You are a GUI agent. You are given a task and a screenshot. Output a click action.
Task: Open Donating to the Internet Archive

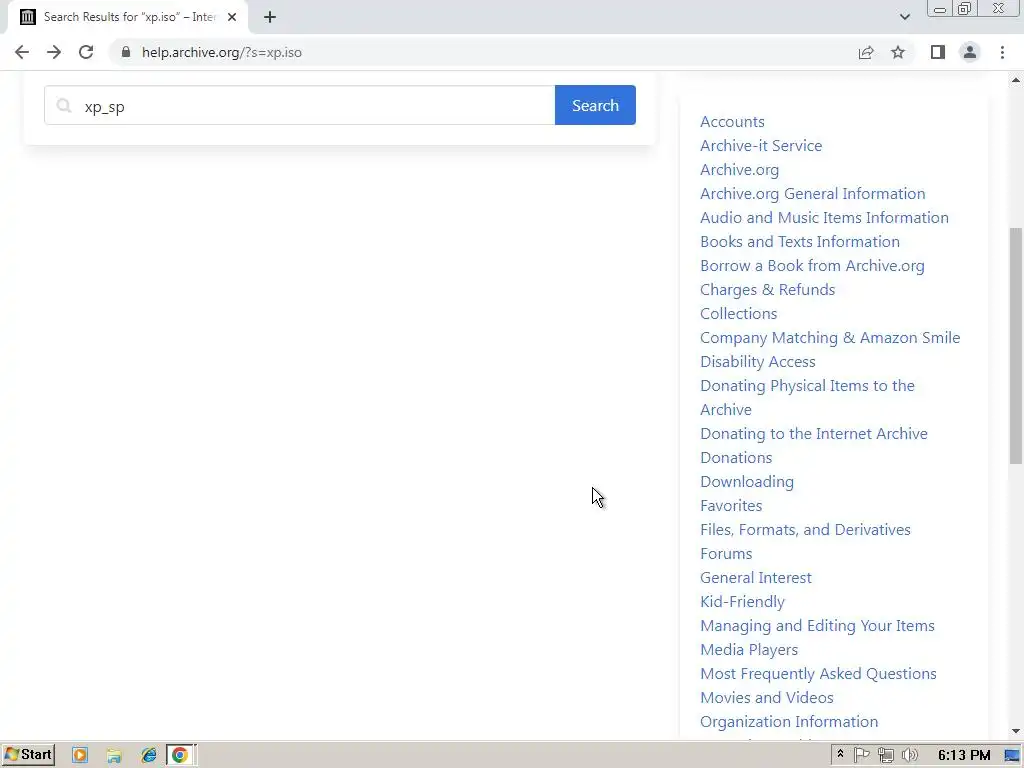pyautogui.click(x=814, y=434)
